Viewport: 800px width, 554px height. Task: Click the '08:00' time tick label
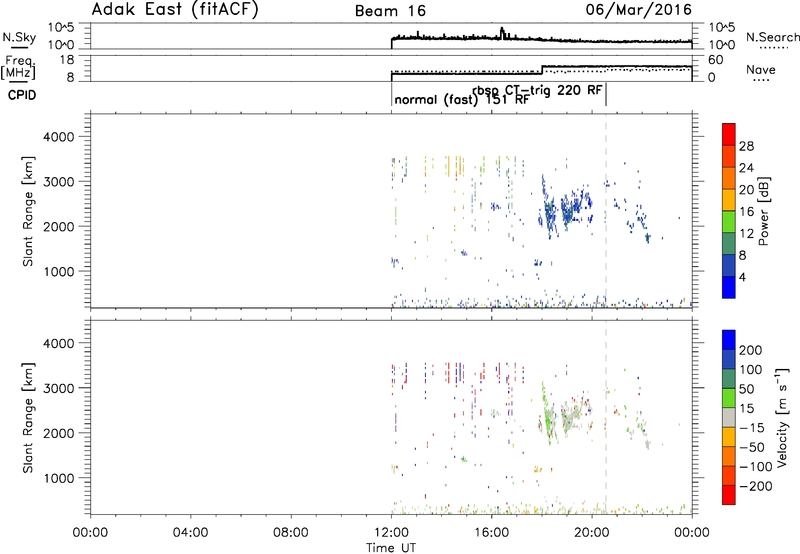click(291, 533)
